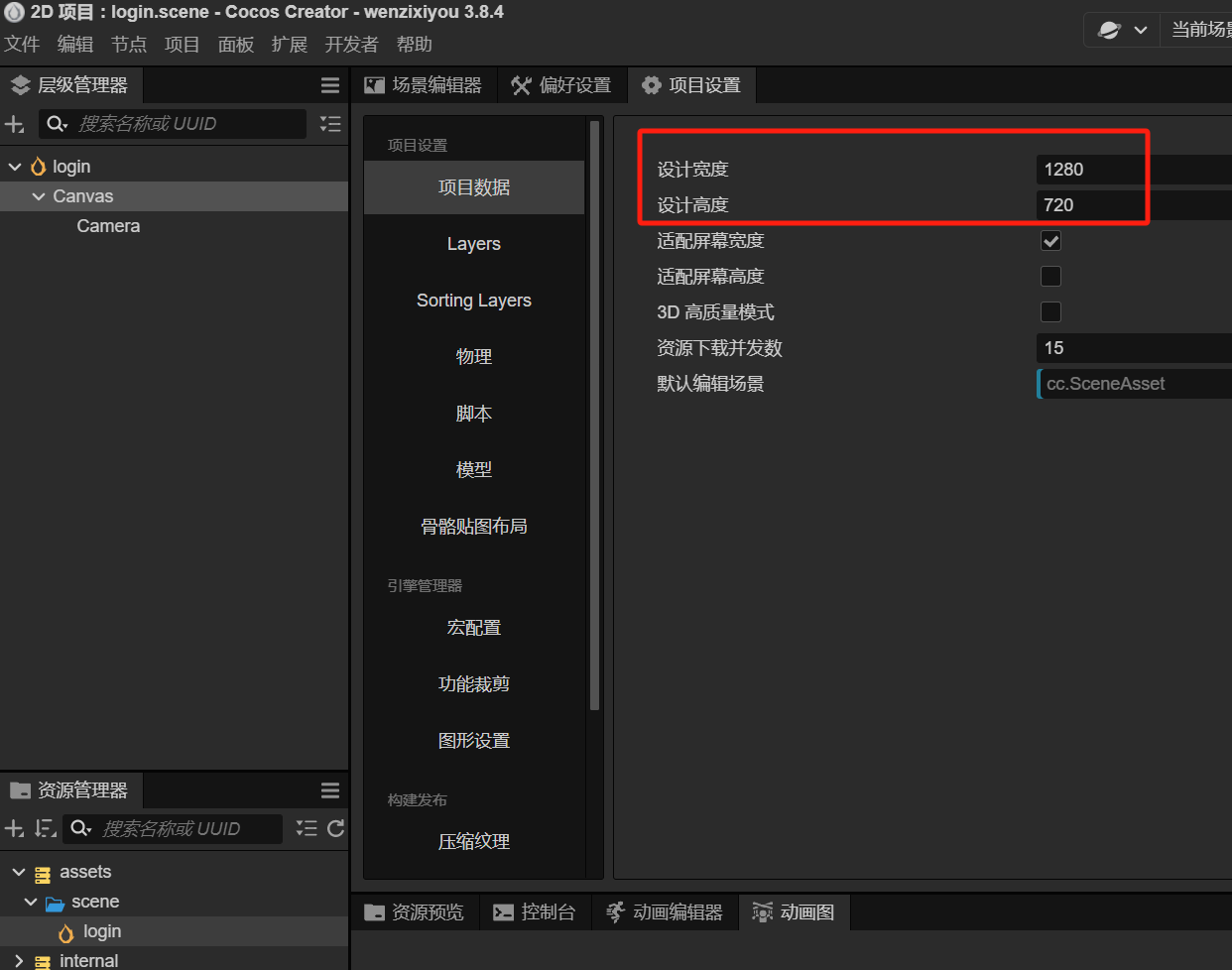Switch to 动画编辑器 tab

[x=666, y=912]
